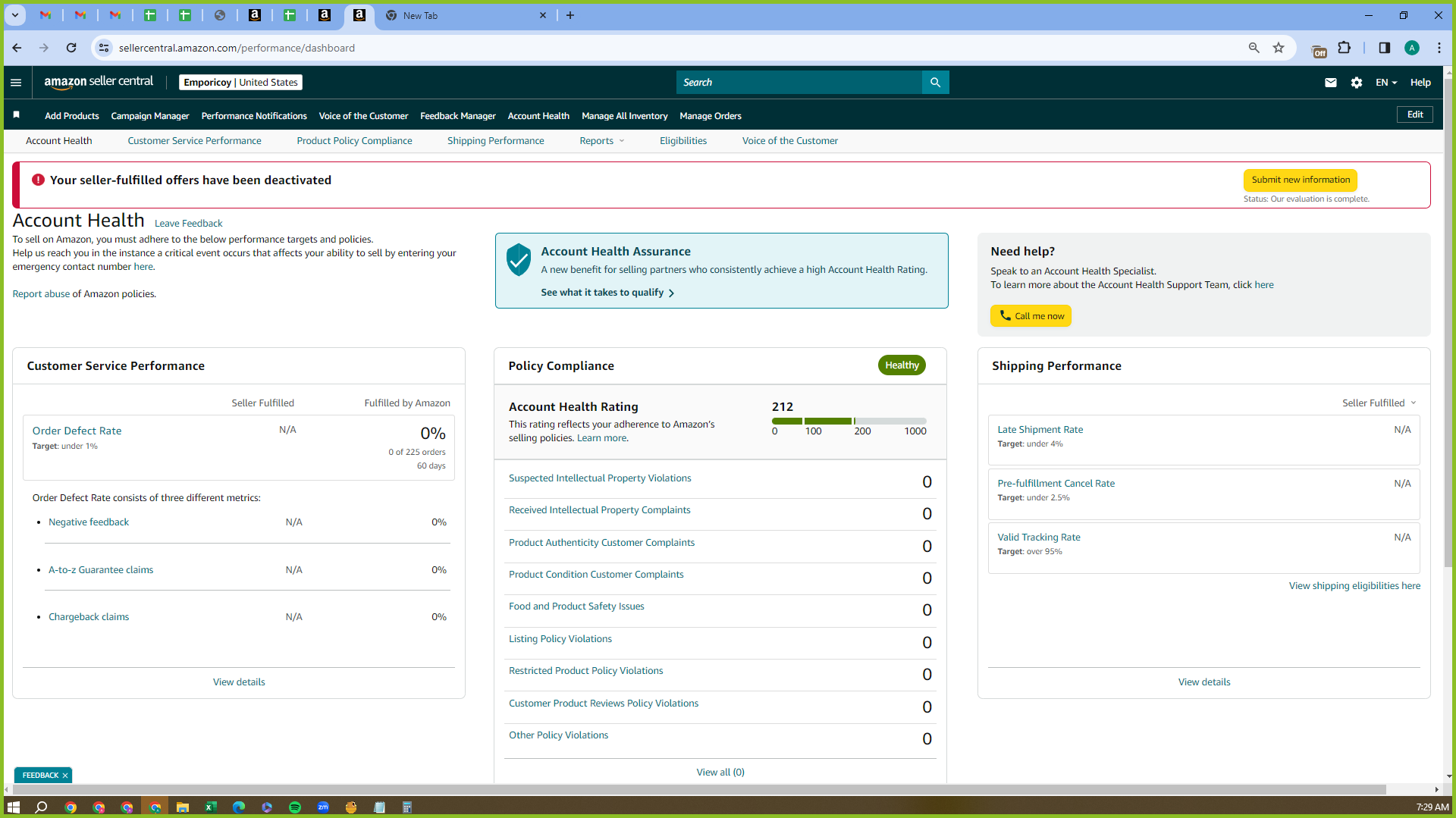Open Add Products in the top menu
The height and width of the screenshot is (818, 1456).
(72, 116)
